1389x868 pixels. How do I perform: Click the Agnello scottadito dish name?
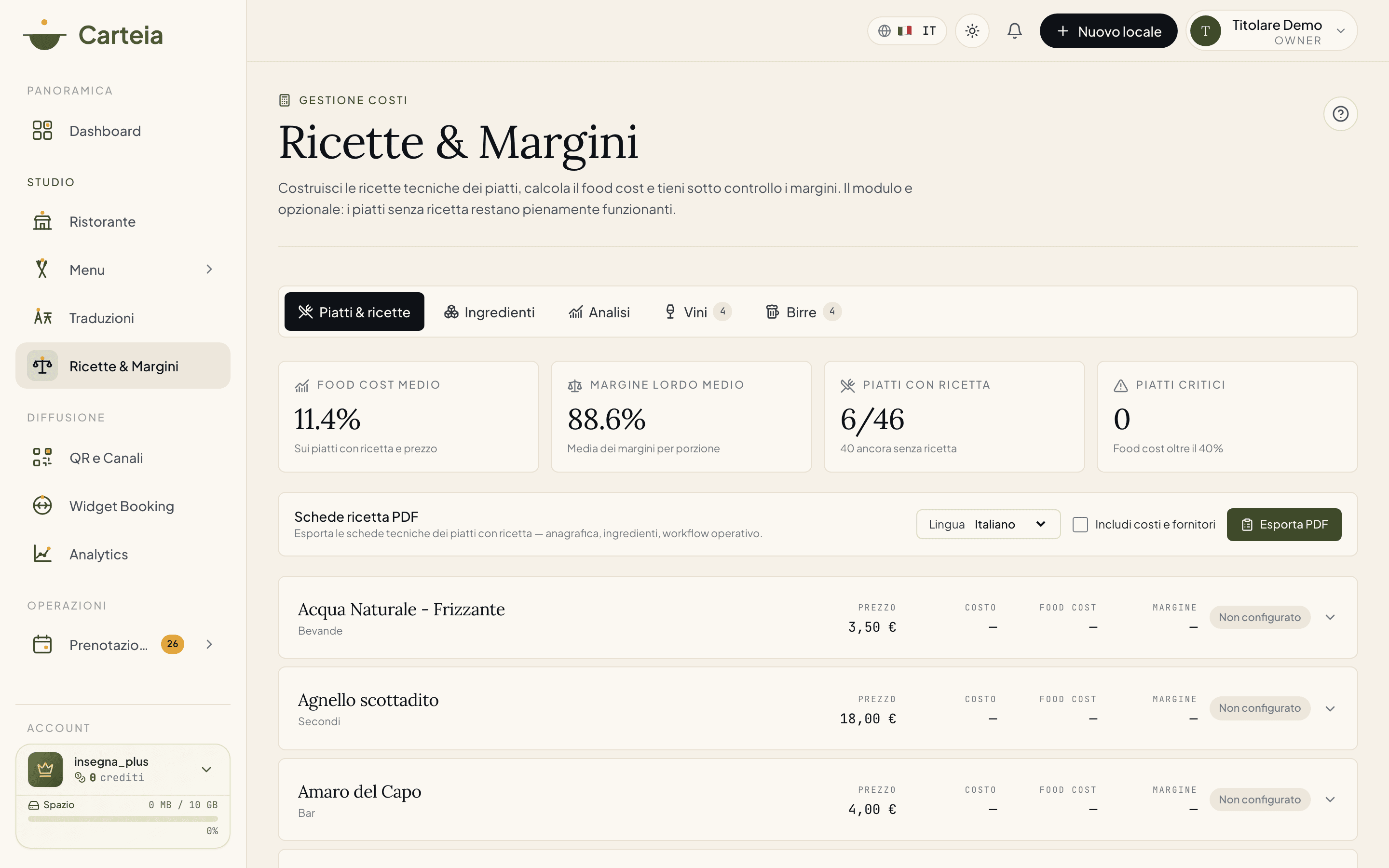368,700
